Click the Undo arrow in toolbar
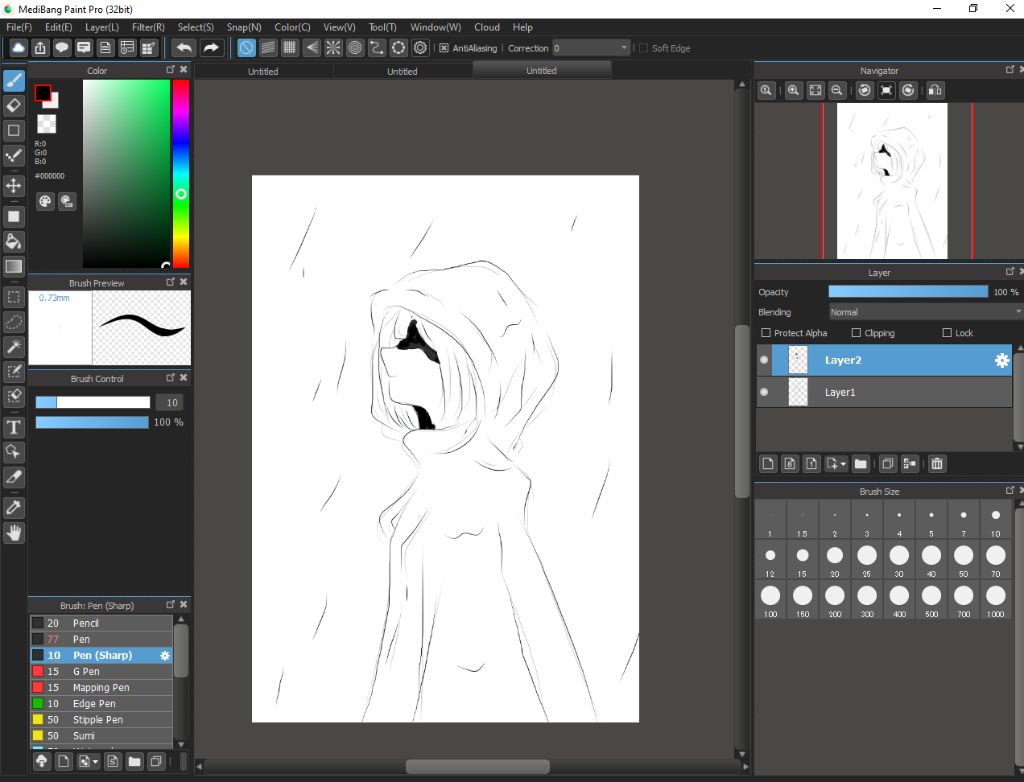Viewport: 1024px width, 782px height. point(184,48)
